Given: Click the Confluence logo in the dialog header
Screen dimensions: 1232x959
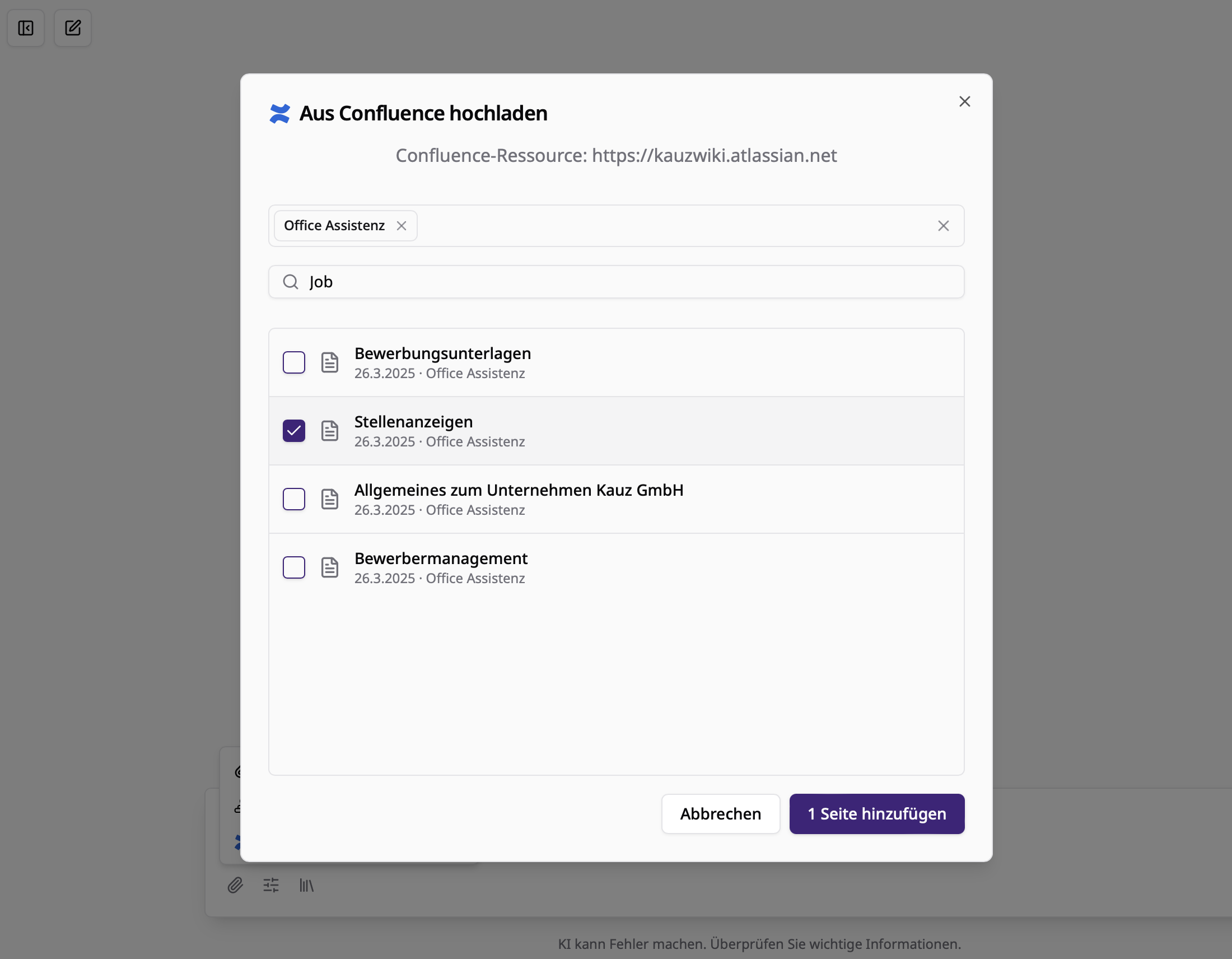Looking at the screenshot, I should (x=281, y=113).
